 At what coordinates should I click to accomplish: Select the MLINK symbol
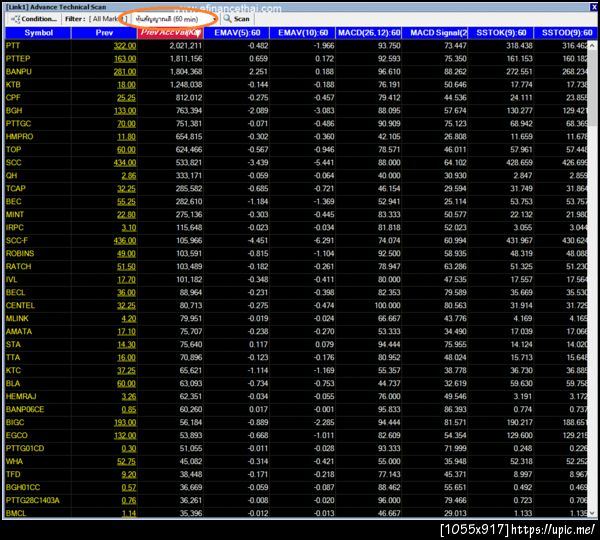[x=17, y=318]
